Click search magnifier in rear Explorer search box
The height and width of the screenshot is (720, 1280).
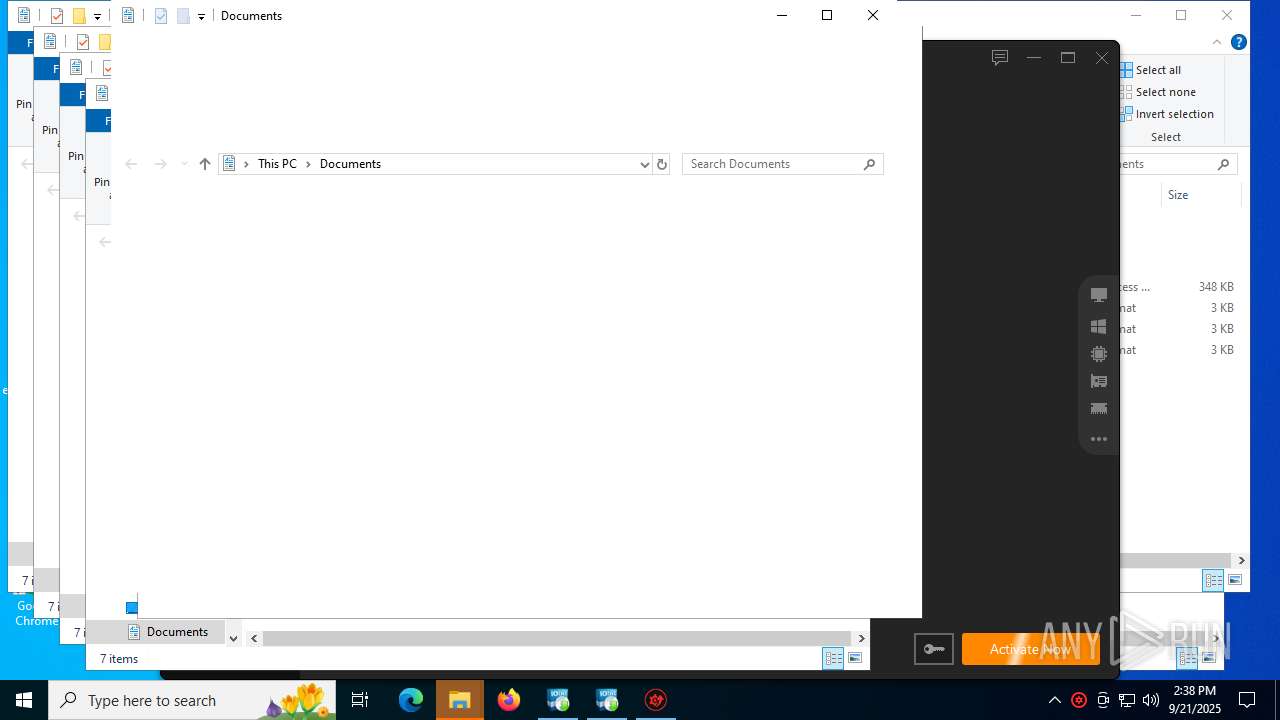[1223, 164]
